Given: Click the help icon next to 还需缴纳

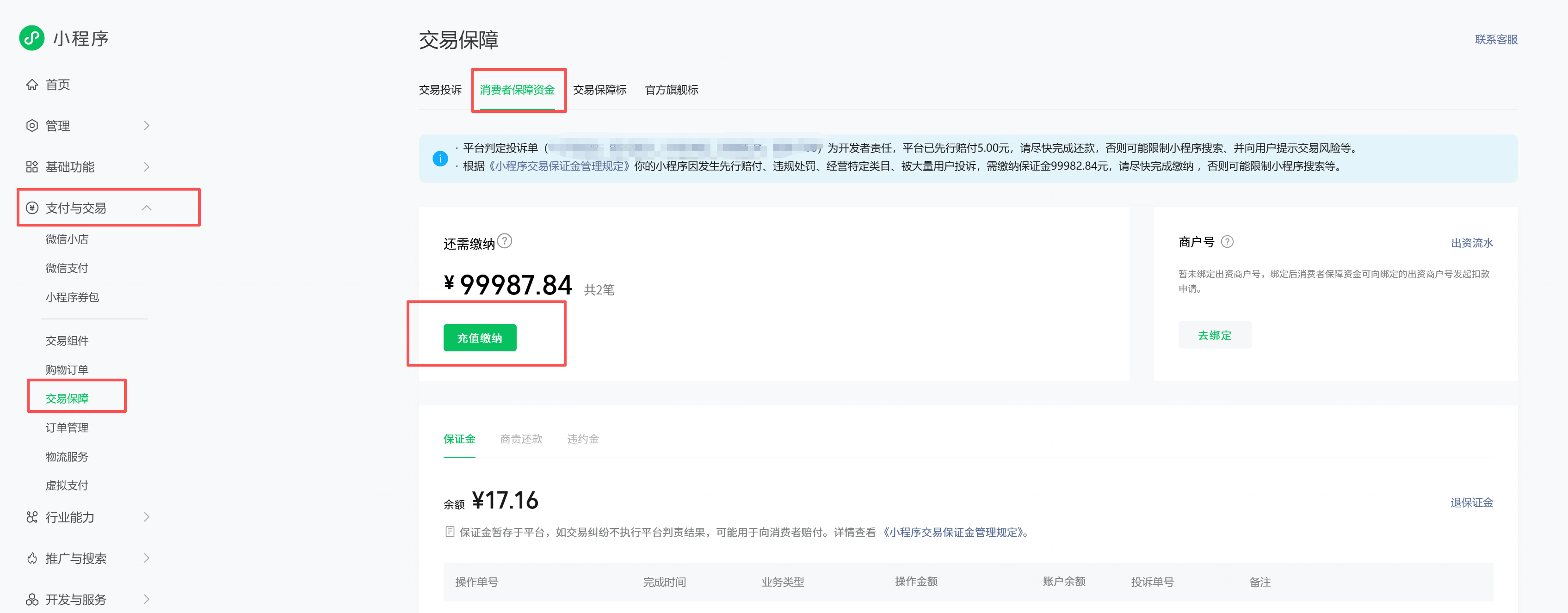Looking at the screenshot, I should (x=505, y=241).
